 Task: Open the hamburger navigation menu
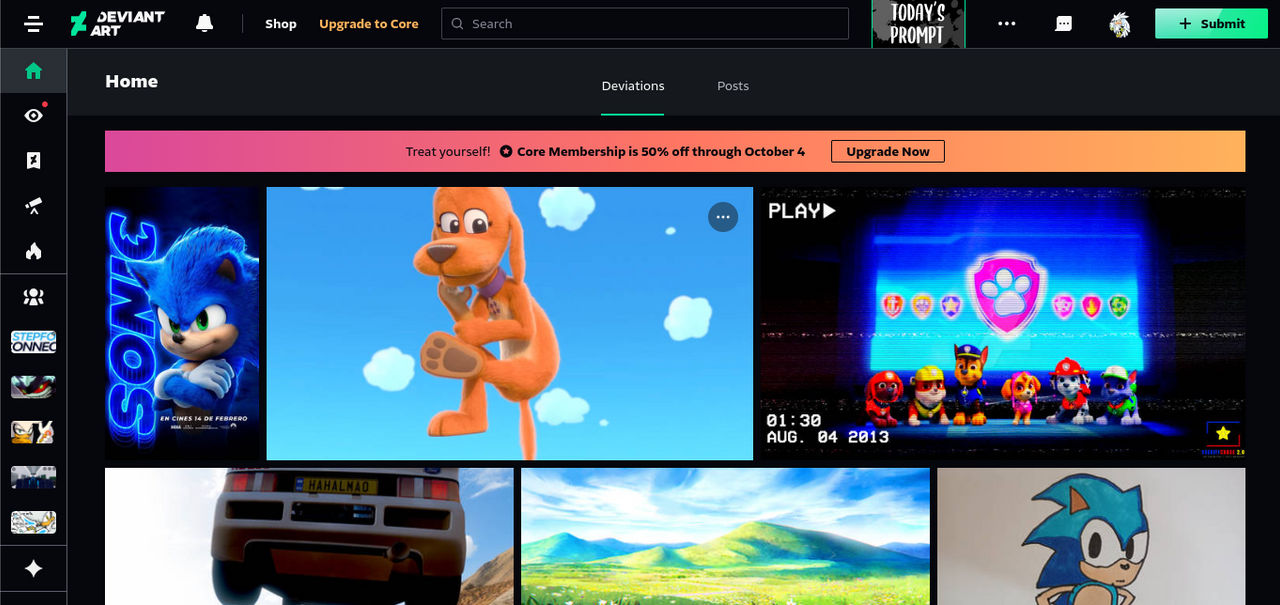tap(33, 24)
